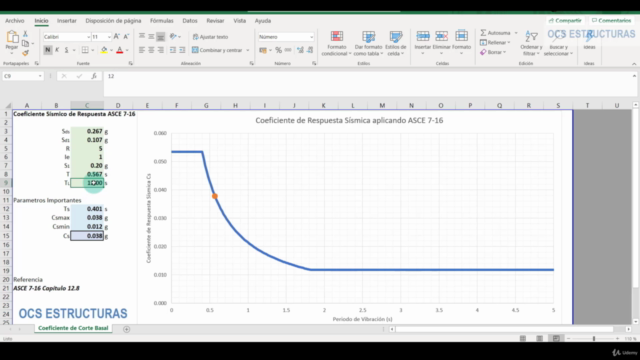Decrease decimal places icon
This screenshot has height=360, width=640.
[310, 50]
